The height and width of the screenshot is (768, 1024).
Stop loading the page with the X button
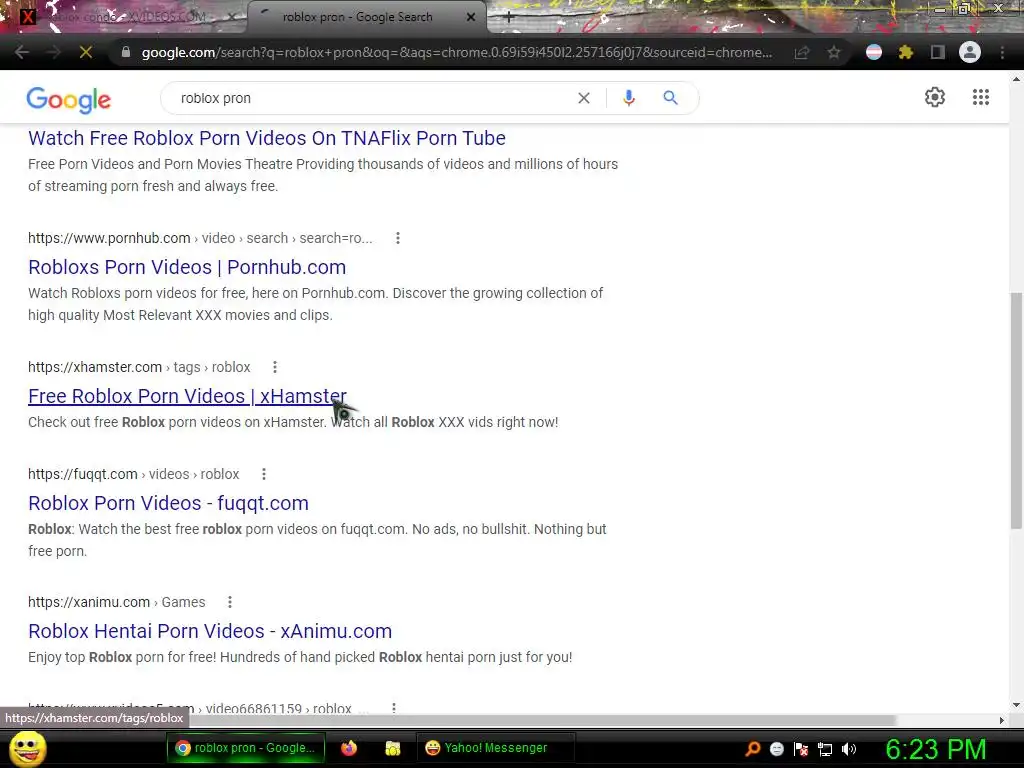pos(86,52)
